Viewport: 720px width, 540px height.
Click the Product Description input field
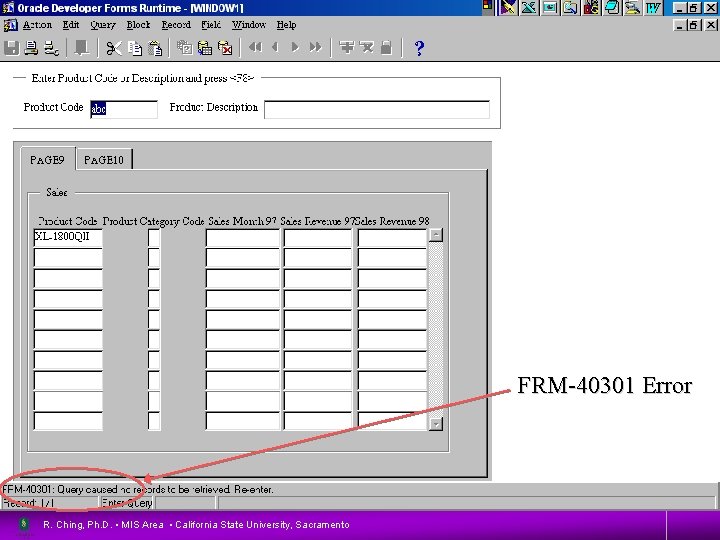point(377,109)
